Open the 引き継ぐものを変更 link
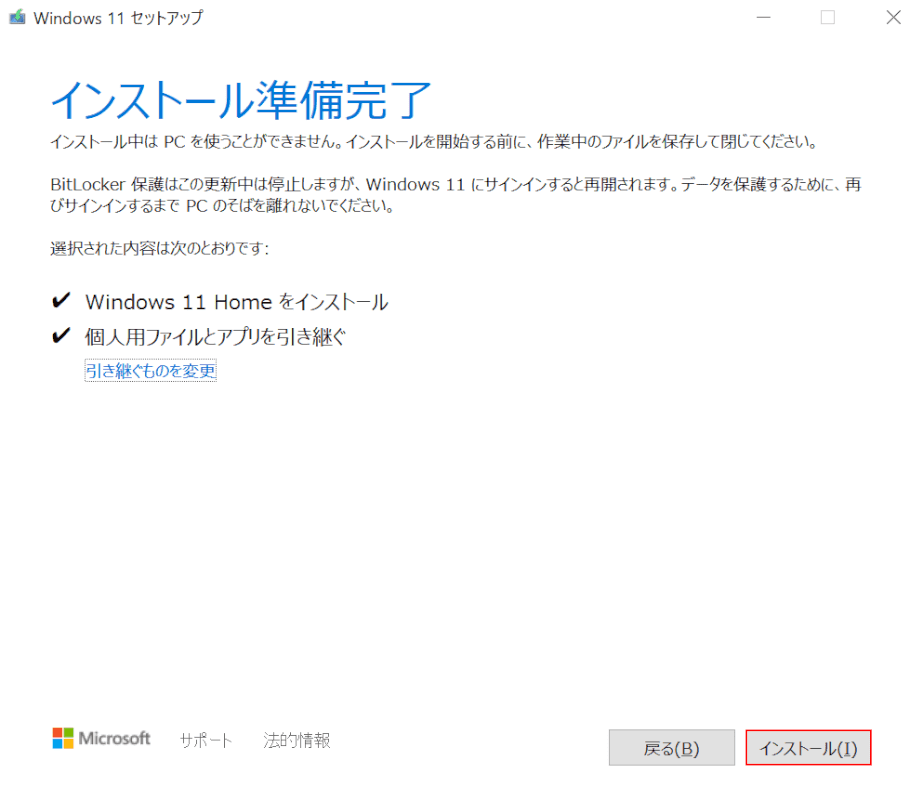The image size is (923, 800). click(x=151, y=370)
